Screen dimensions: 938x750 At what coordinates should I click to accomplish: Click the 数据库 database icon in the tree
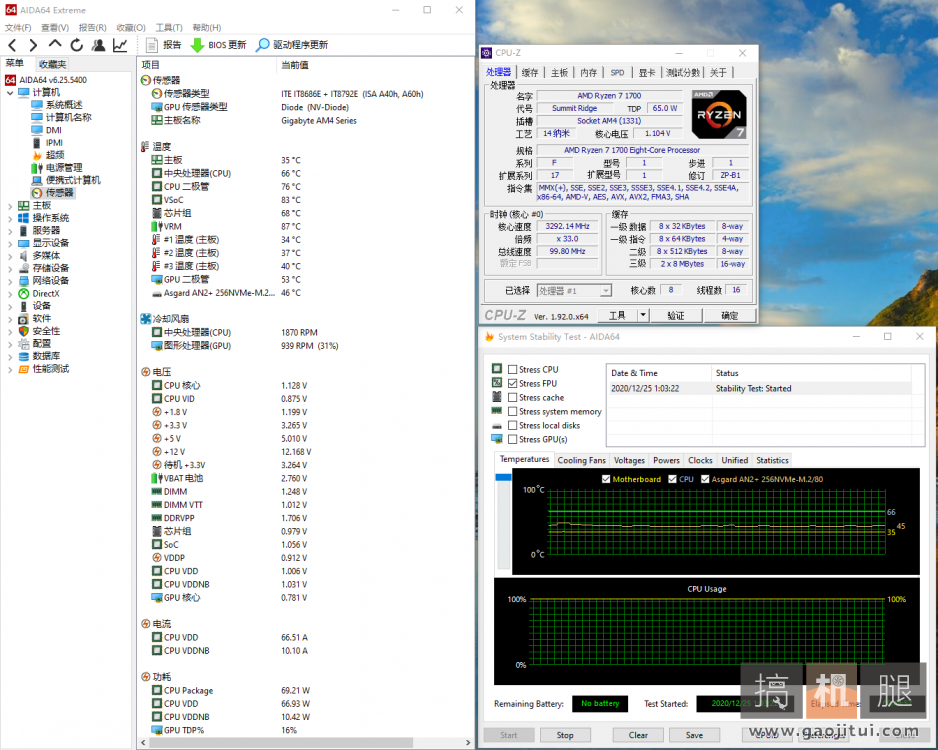pyautogui.click(x=24, y=356)
